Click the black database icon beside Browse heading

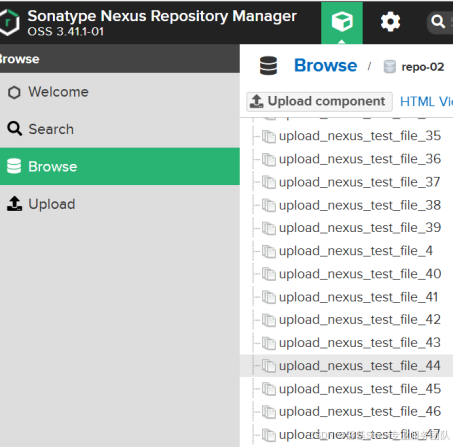coord(268,66)
